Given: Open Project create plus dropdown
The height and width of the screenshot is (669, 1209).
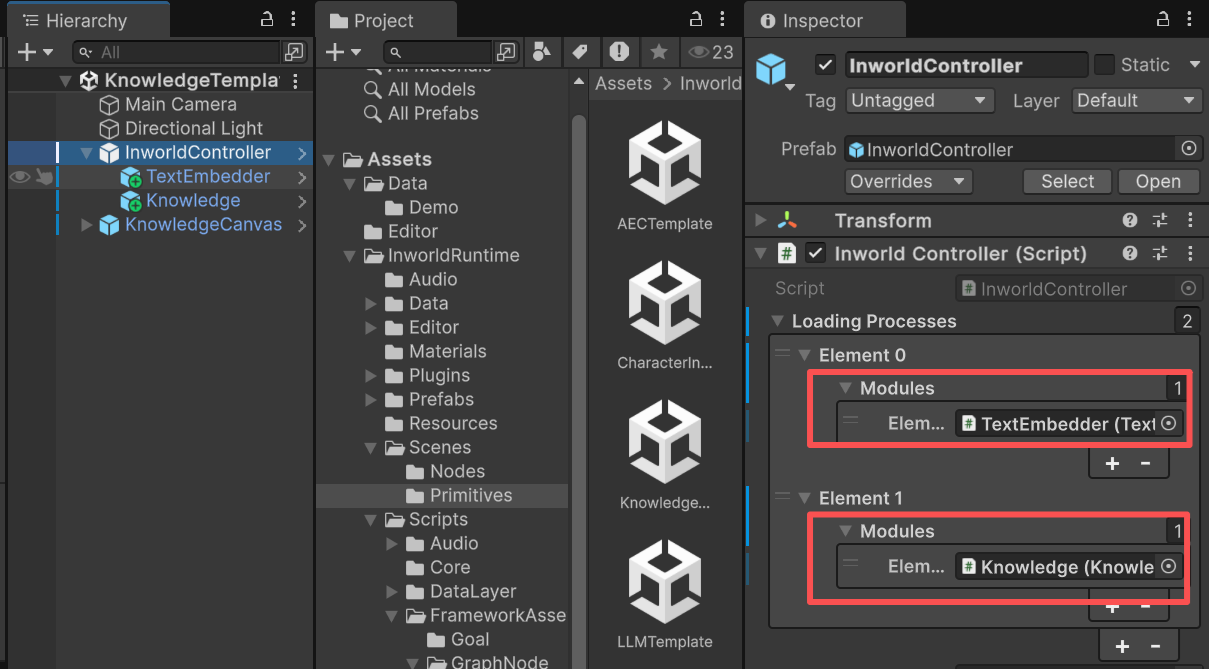Looking at the screenshot, I should pyautogui.click(x=346, y=52).
